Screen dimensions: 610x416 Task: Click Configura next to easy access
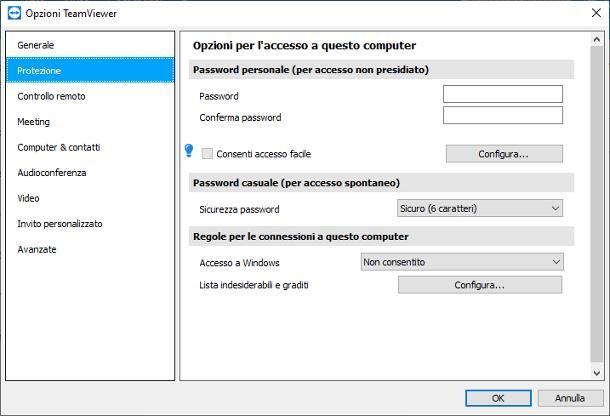(x=503, y=154)
